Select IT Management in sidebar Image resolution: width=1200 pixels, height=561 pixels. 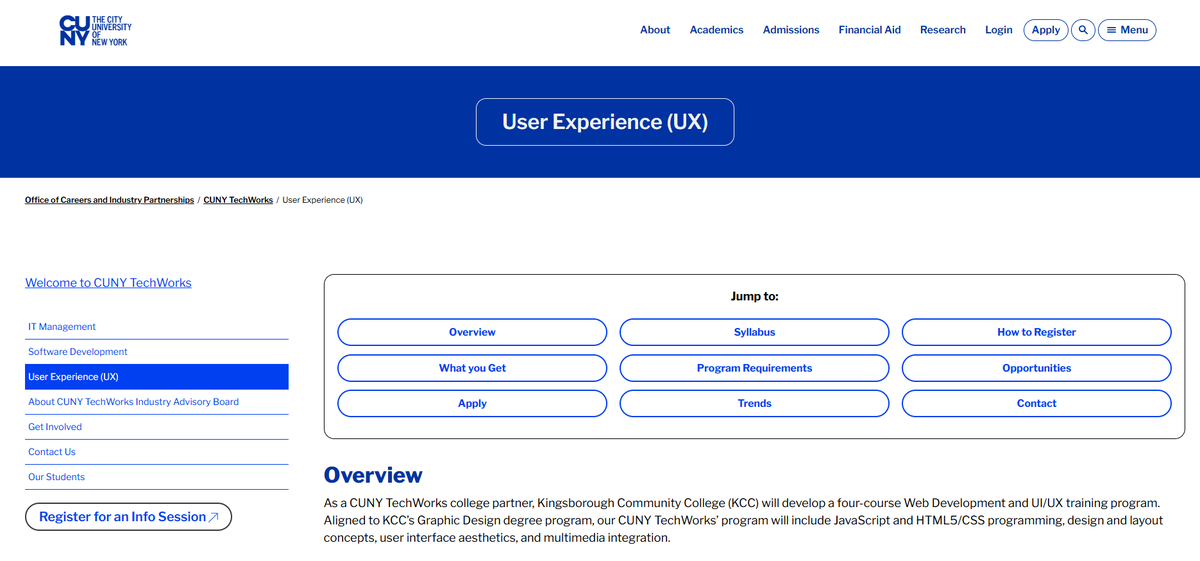pyautogui.click(x=157, y=327)
